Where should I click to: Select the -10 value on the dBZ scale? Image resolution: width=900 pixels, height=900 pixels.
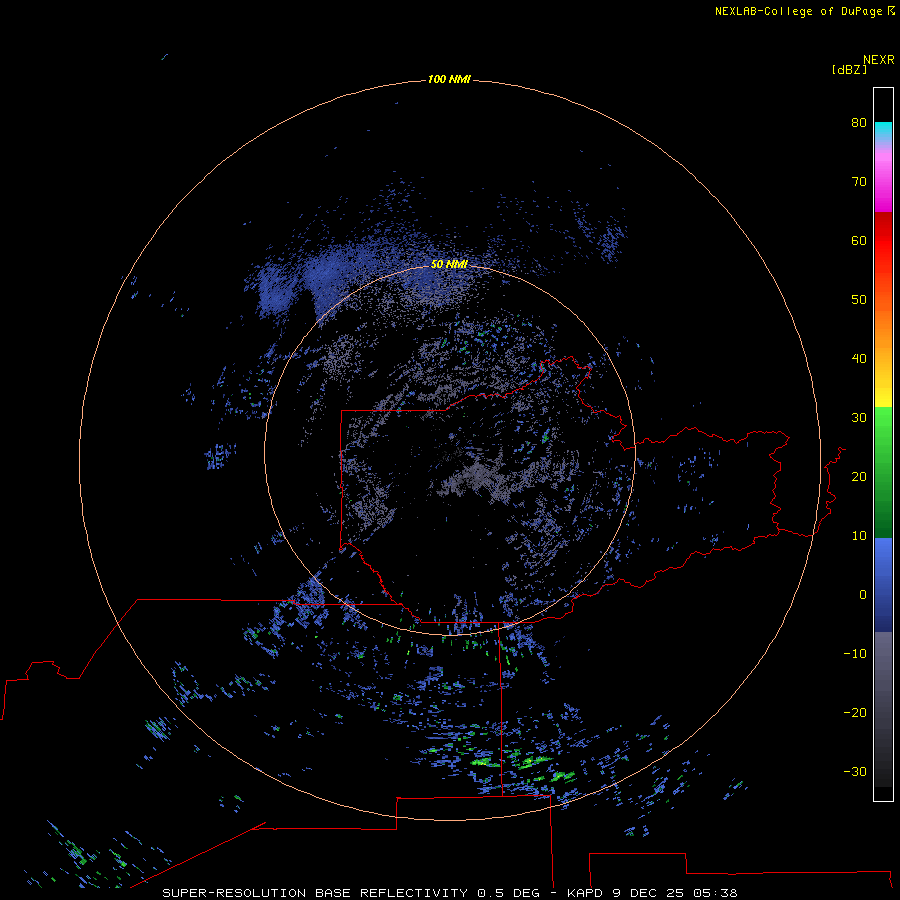855,654
